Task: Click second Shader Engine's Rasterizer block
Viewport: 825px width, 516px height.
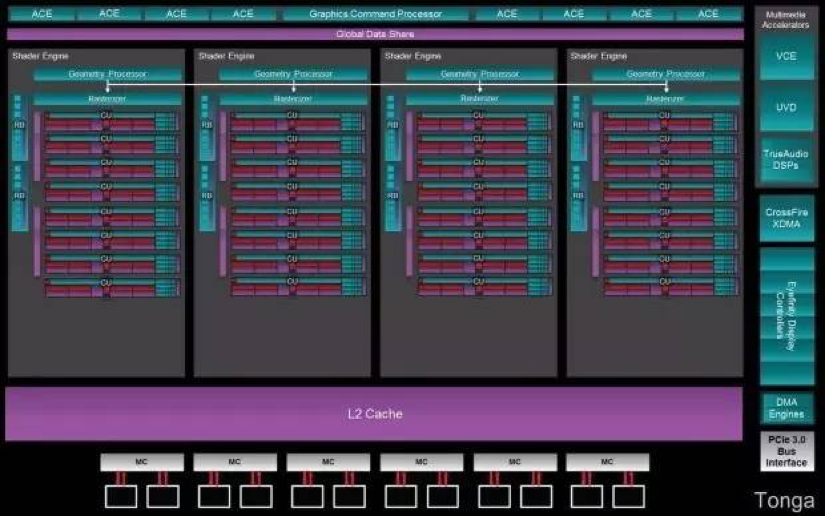Action: [293, 99]
